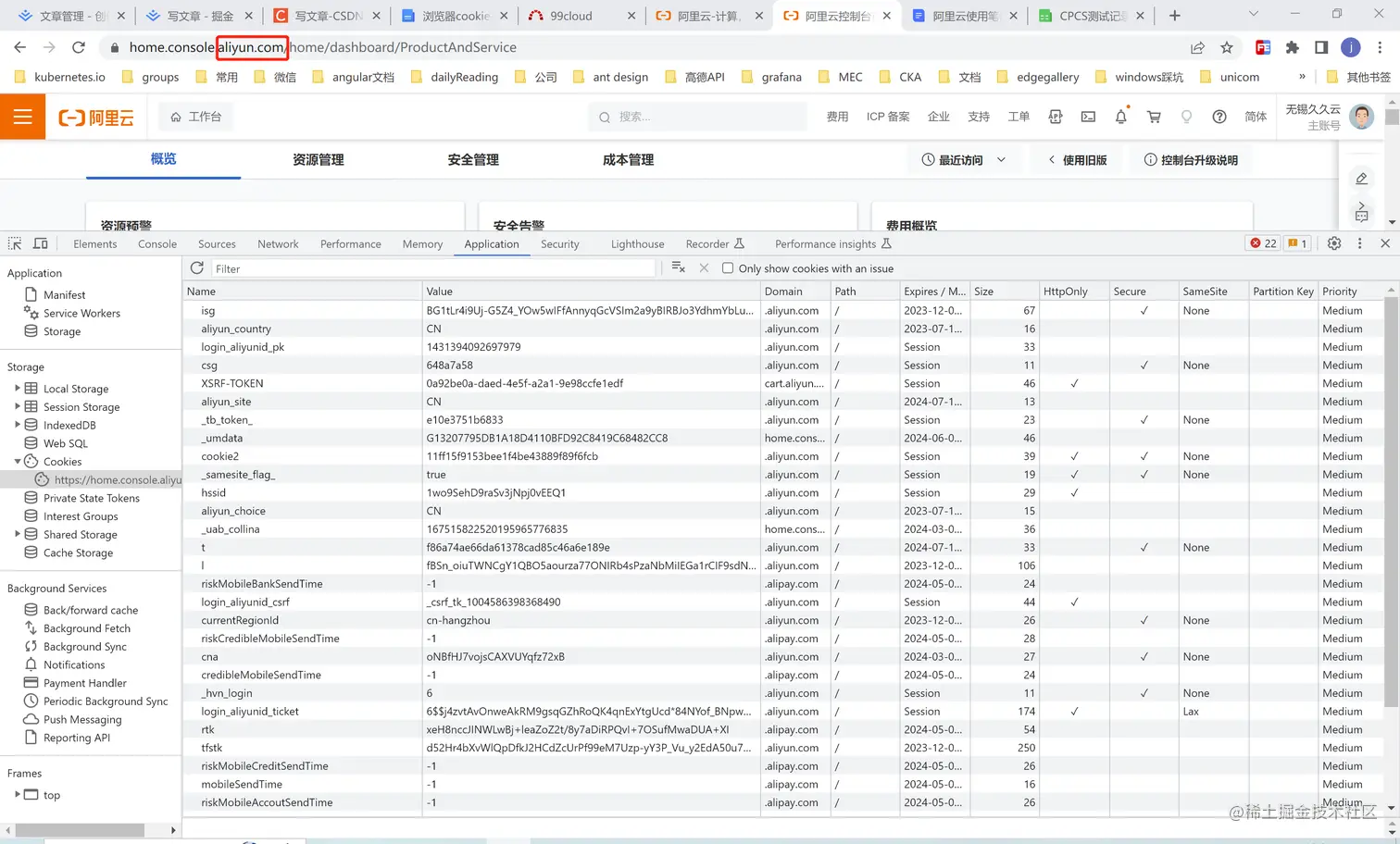Select Service Workers in the sidebar

coord(81,313)
